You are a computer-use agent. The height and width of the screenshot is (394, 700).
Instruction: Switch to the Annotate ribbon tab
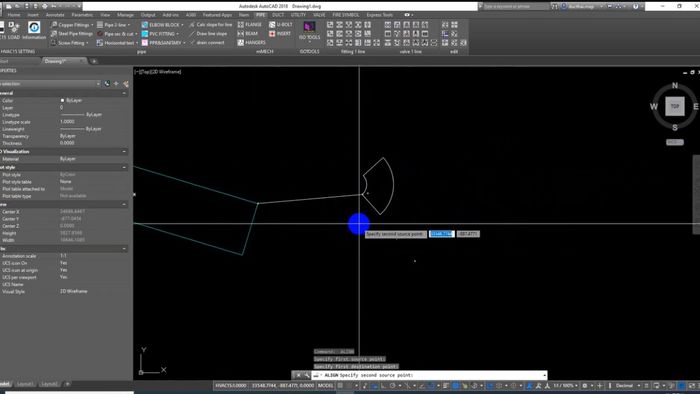[x=55, y=15]
